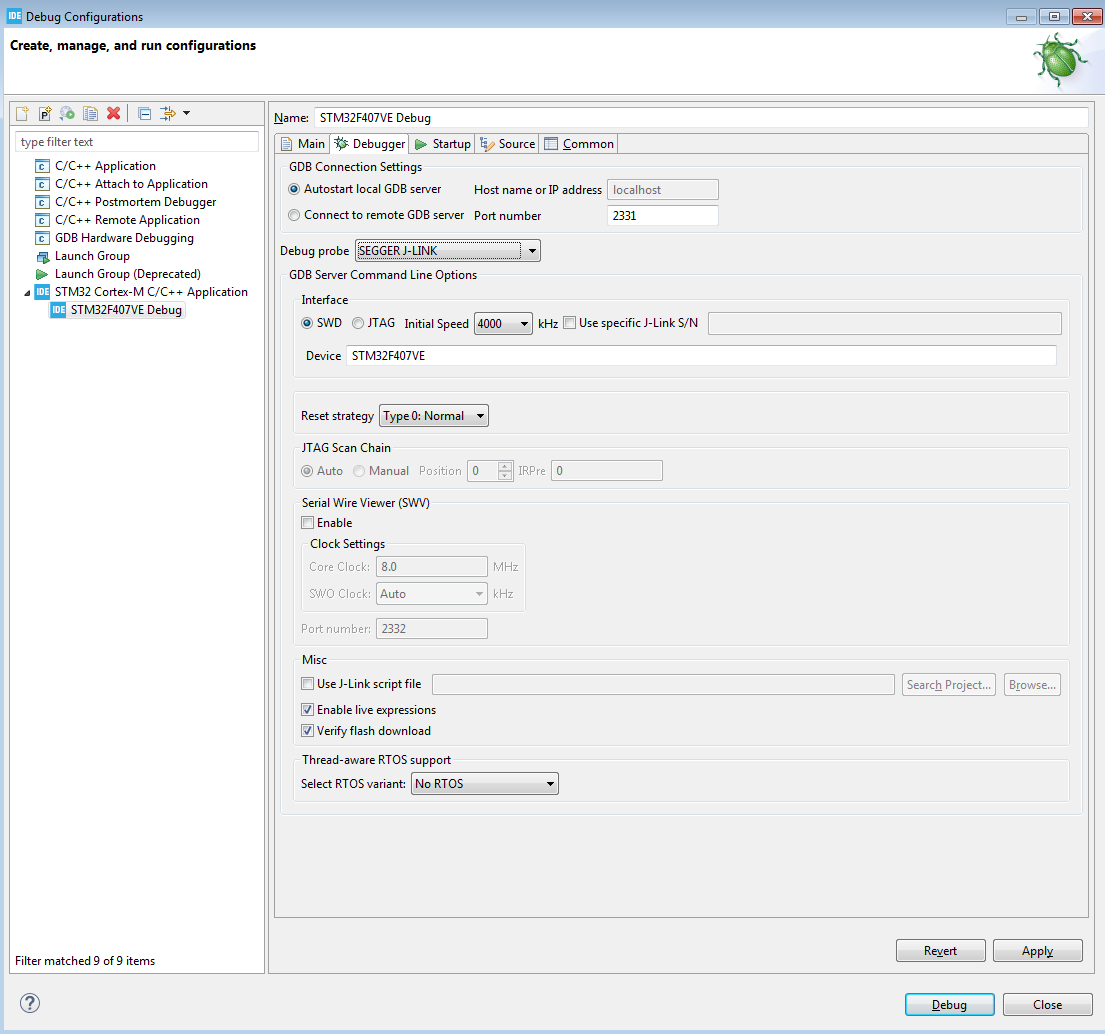Screen dimensions: 1105x1034
Task: Click the New prototype icon
Action: pos(45,114)
